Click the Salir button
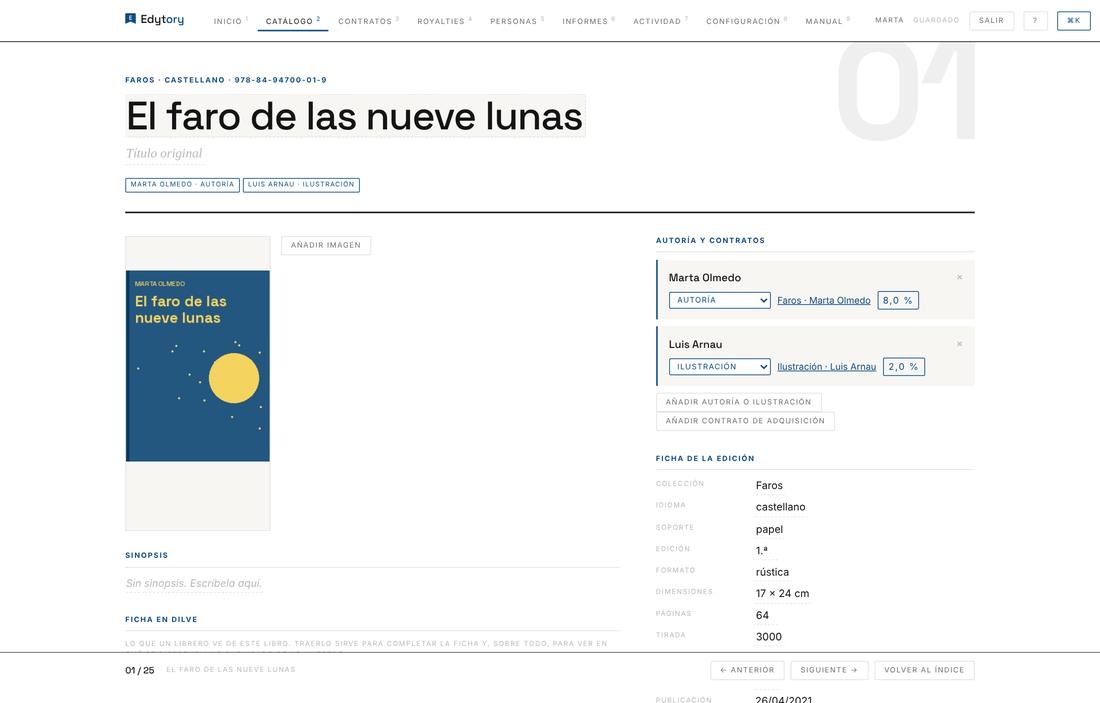The image size is (1100, 703). [991, 20]
